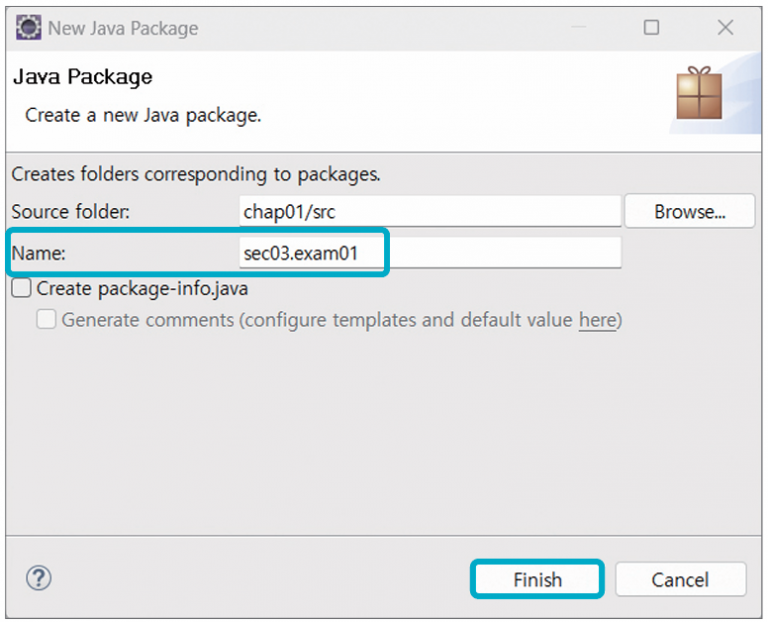Open help via the question mark icon

tap(38, 578)
